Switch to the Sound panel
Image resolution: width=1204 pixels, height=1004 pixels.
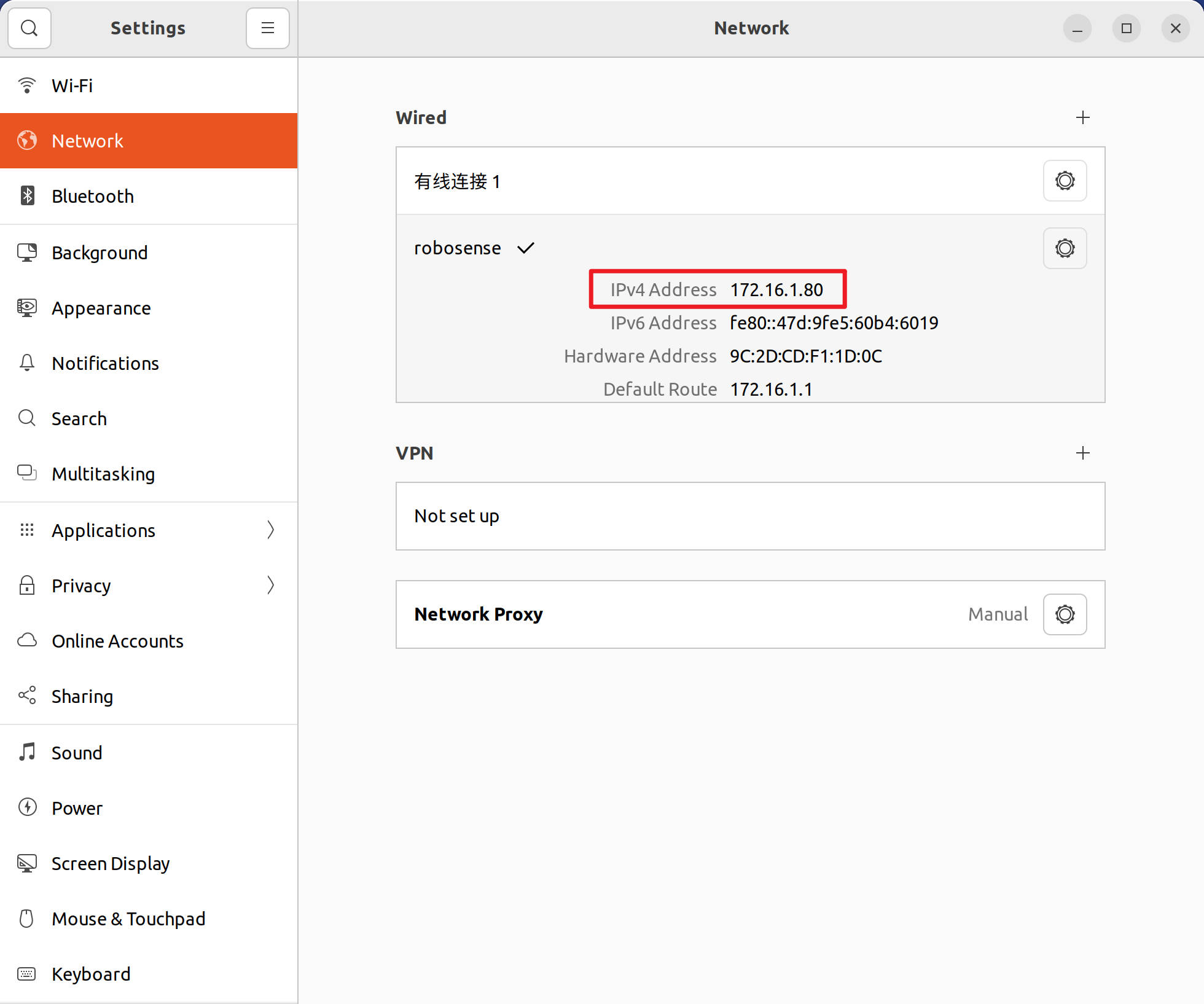coord(77,753)
